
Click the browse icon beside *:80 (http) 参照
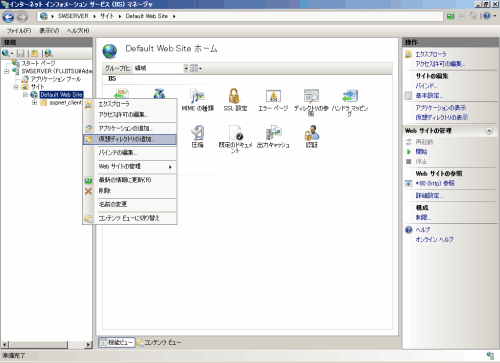click(408, 183)
